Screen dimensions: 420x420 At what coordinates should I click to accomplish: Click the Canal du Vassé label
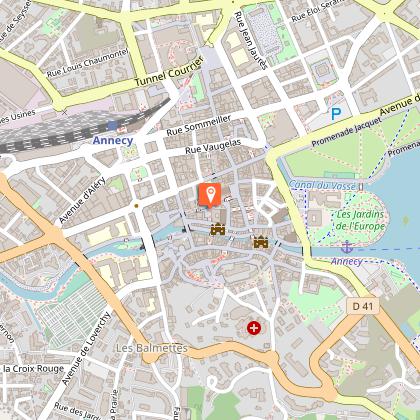pyautogui.click(x=322, y=185)
